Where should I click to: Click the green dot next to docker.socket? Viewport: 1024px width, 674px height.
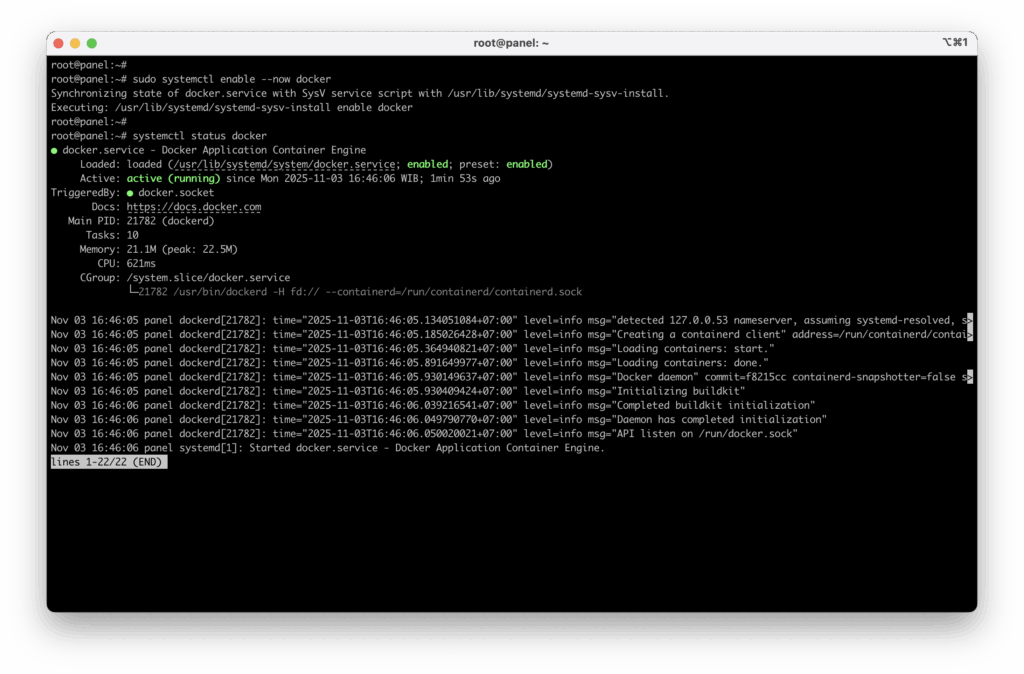[x=130, y=192]
